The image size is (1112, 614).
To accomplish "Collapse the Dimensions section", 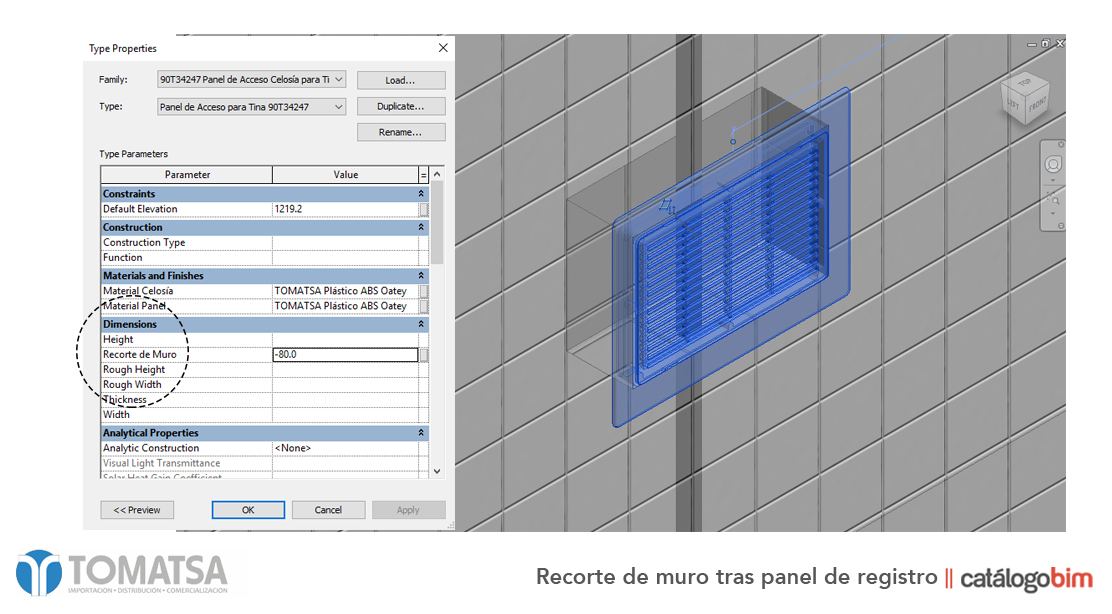I will (420, 323).
